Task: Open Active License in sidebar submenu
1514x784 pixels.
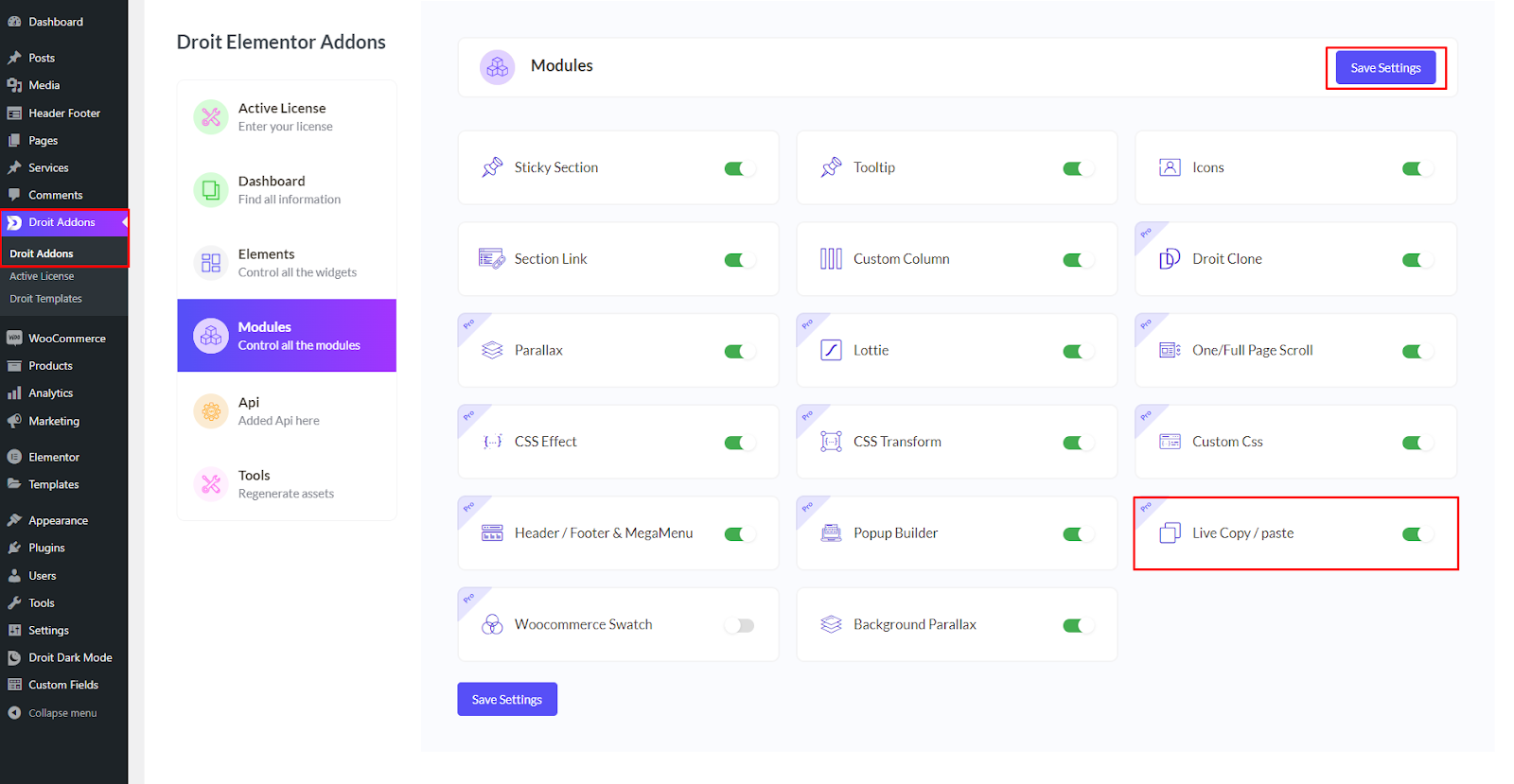Action: click(x=42, y=276)
